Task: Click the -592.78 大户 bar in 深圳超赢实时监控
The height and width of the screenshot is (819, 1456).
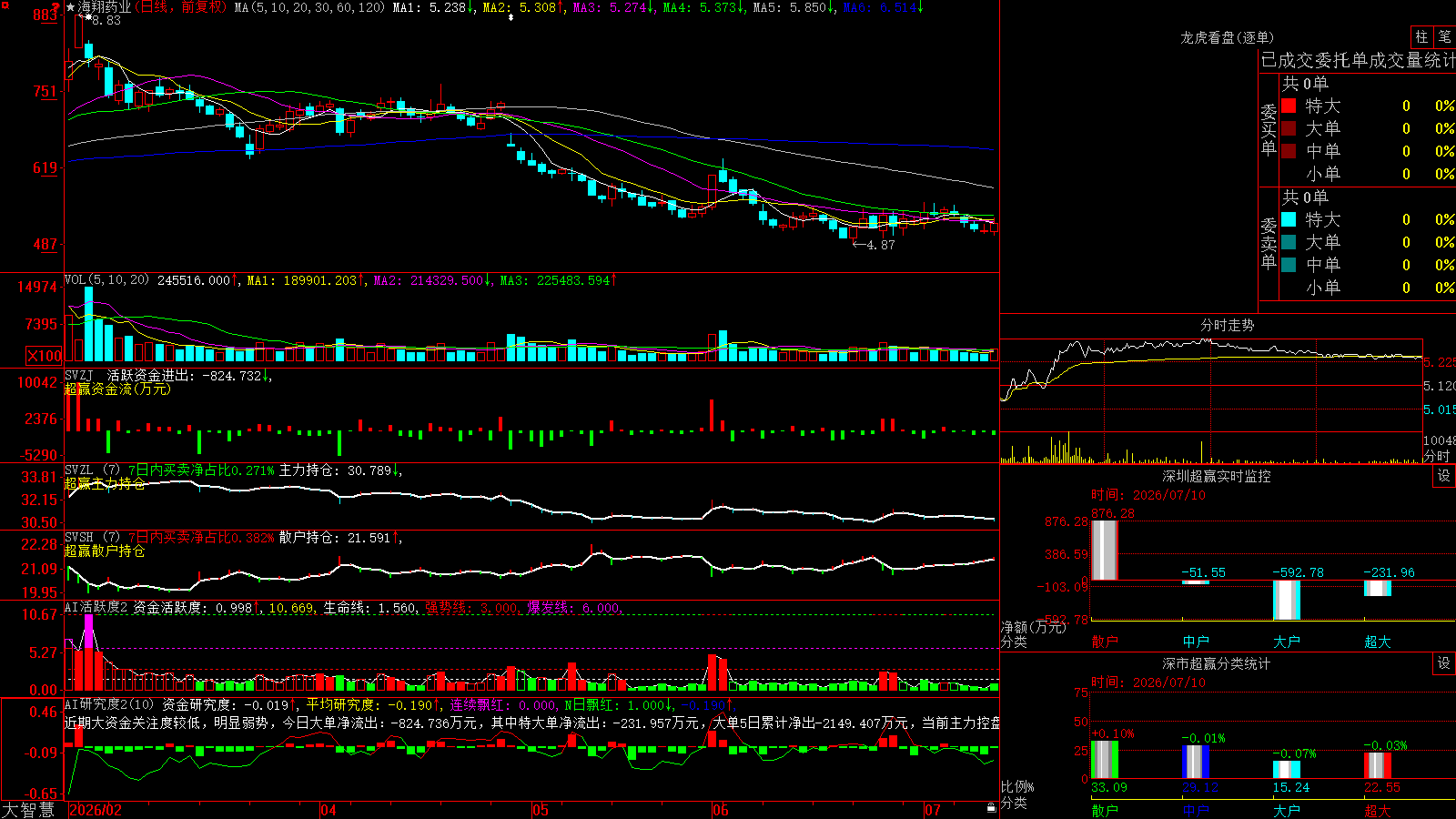Action: tap(1287, 600)
